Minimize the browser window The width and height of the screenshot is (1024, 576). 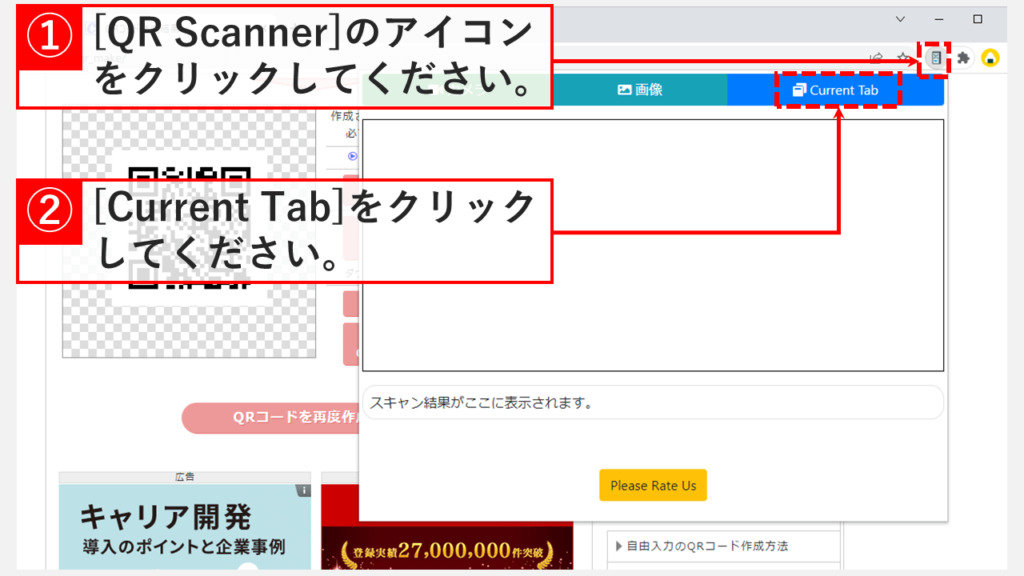pyautogui.click(x=939, y=19)
